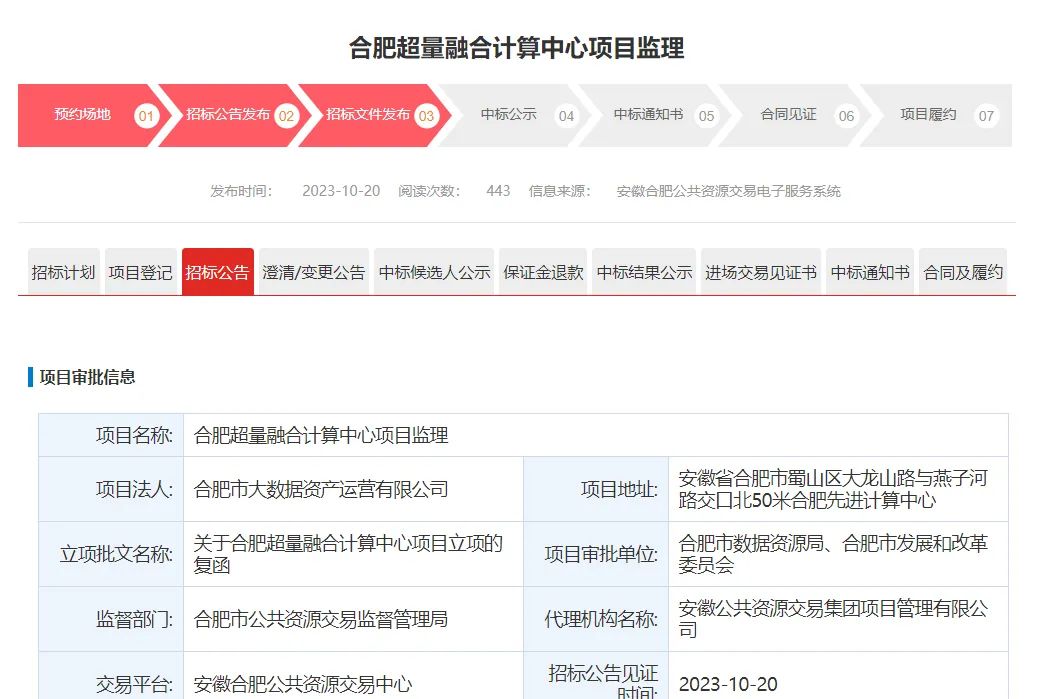The height and width of the screenshot is (699, 1059).
Task: Switch to the 进场交易见证书 tab
Action: (761, 272)
